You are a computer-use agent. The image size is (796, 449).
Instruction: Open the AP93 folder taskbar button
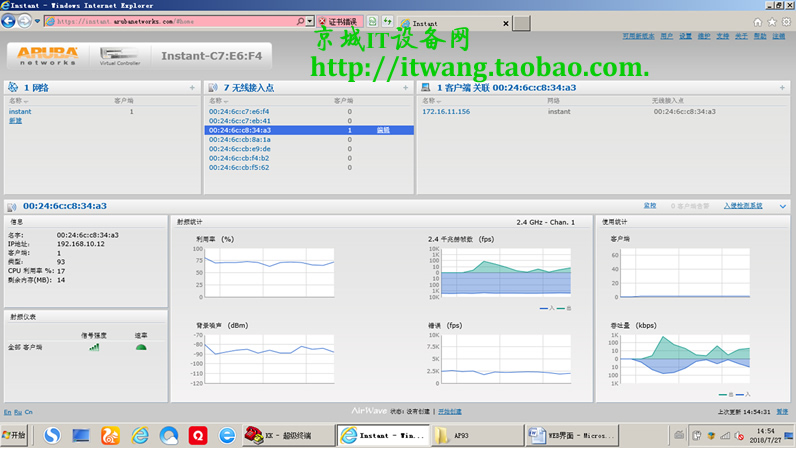pos(477,435)
